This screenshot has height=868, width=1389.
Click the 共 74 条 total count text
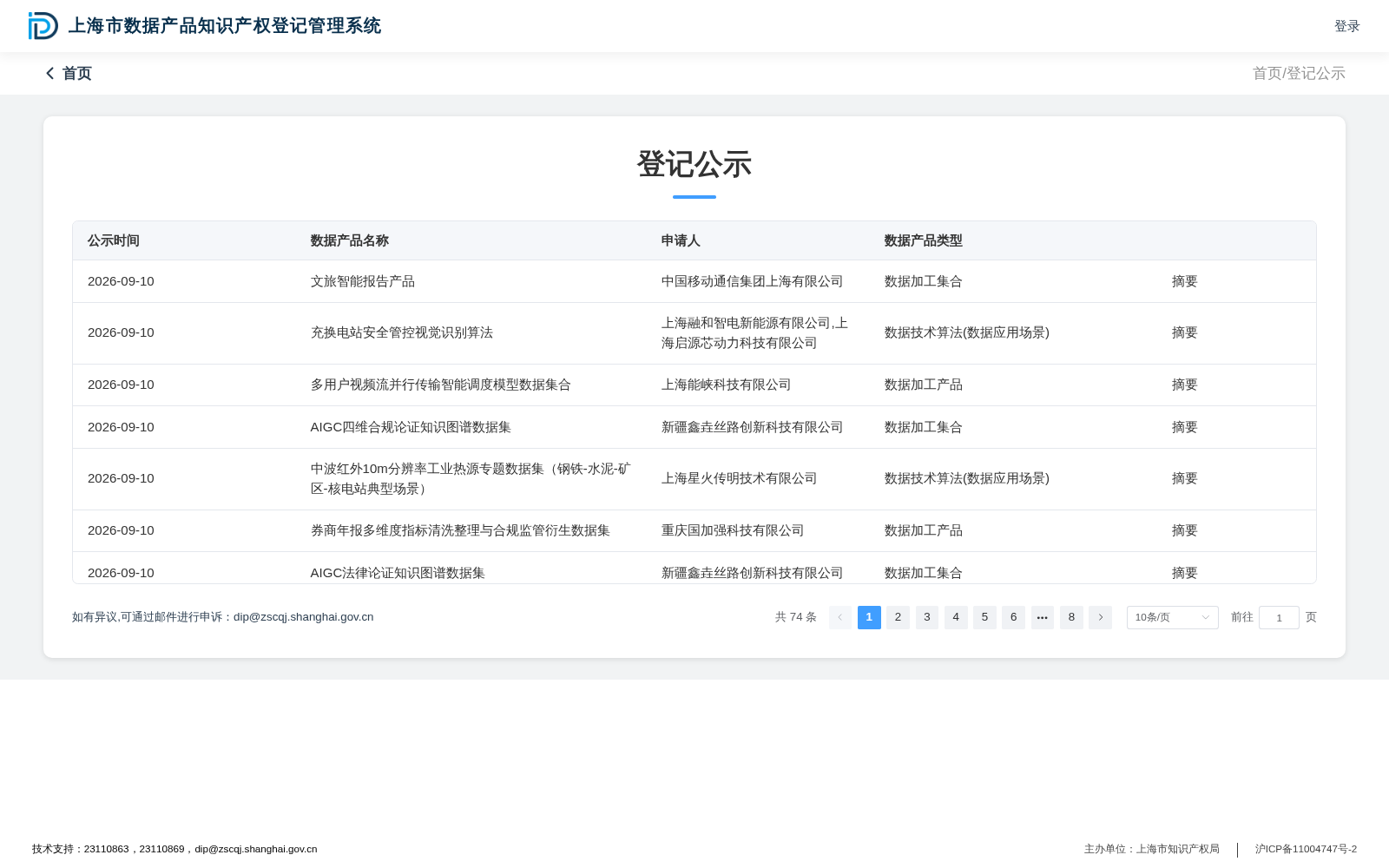pos(796,617)
